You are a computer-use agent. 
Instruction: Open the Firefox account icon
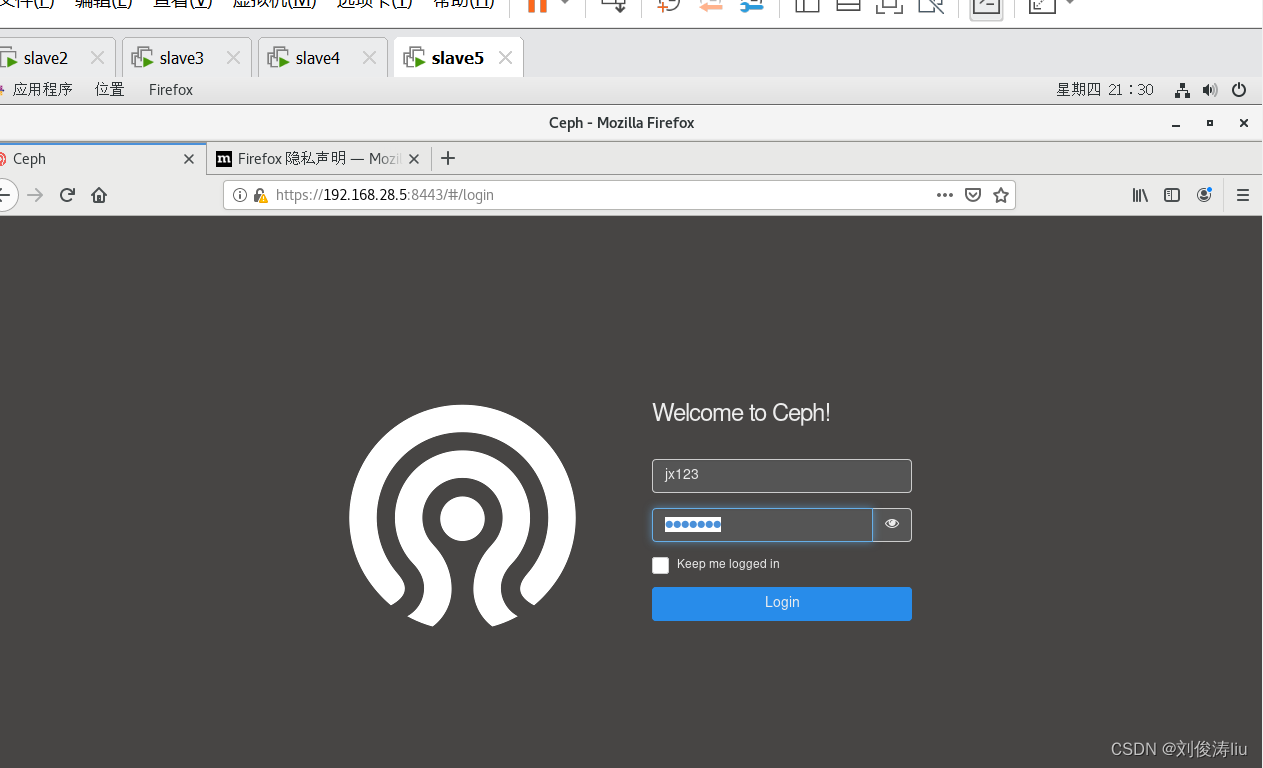1204,195
